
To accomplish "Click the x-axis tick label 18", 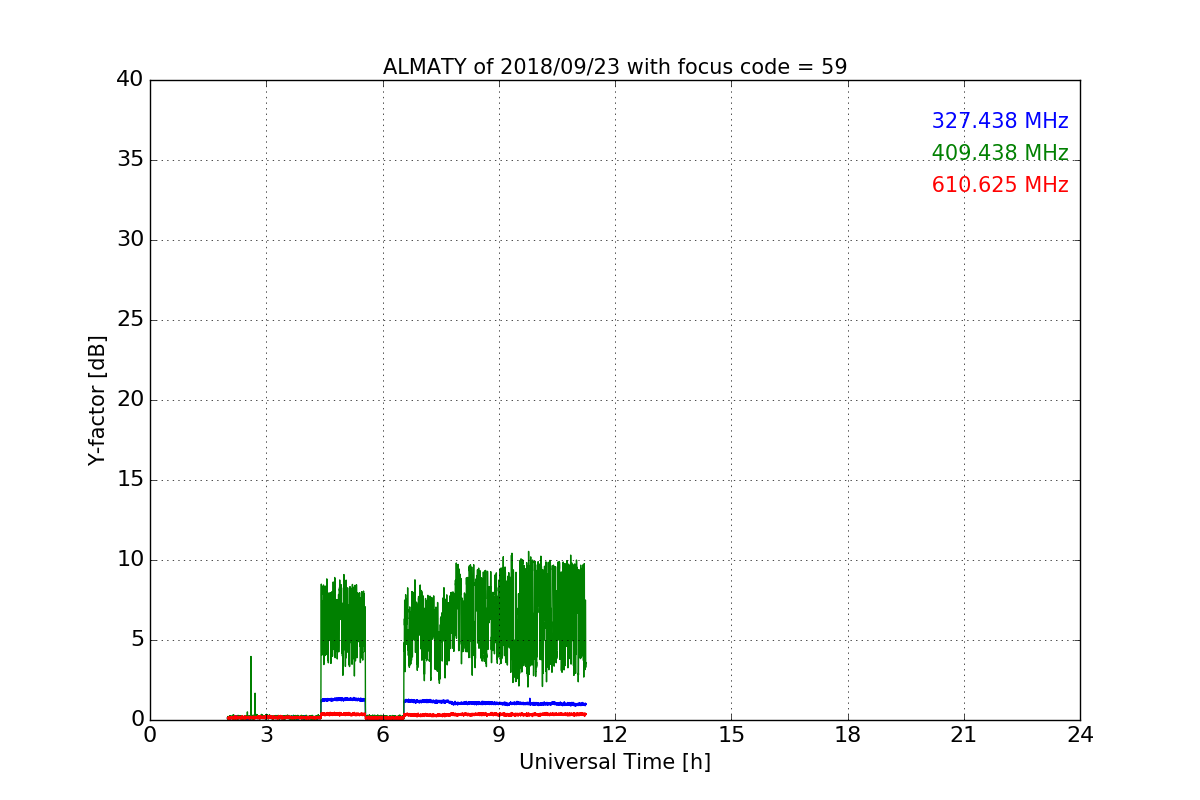I will click(x=848, y=735).
